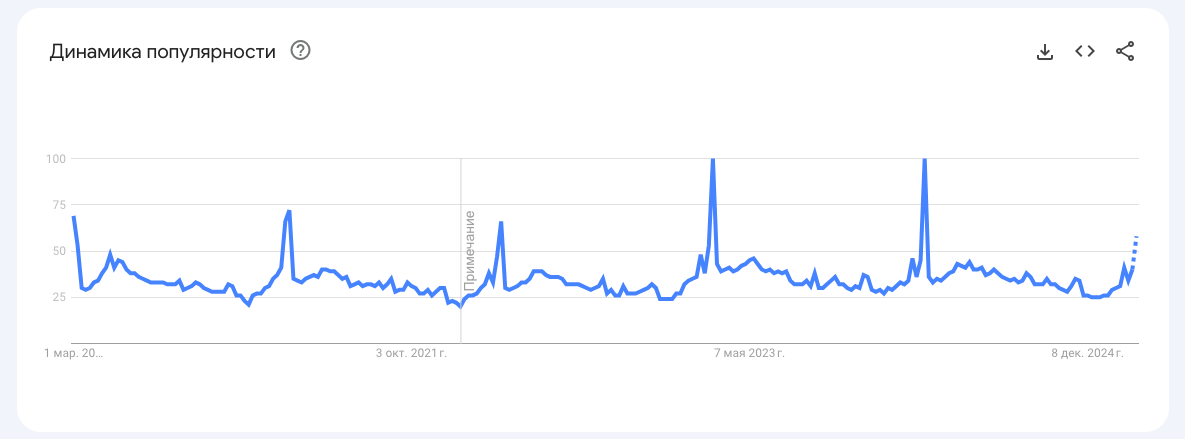The height and width of the screenshot is (439, 1185).
Task: Click the 50 label on the vertical axis
Action: pos(57,250)
